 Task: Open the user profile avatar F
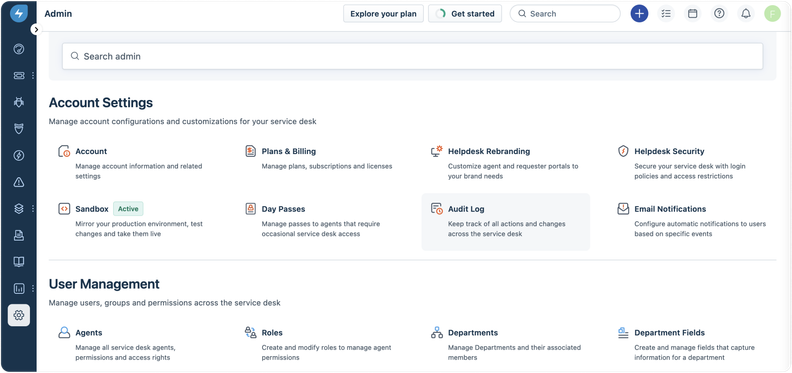point(772,14)
